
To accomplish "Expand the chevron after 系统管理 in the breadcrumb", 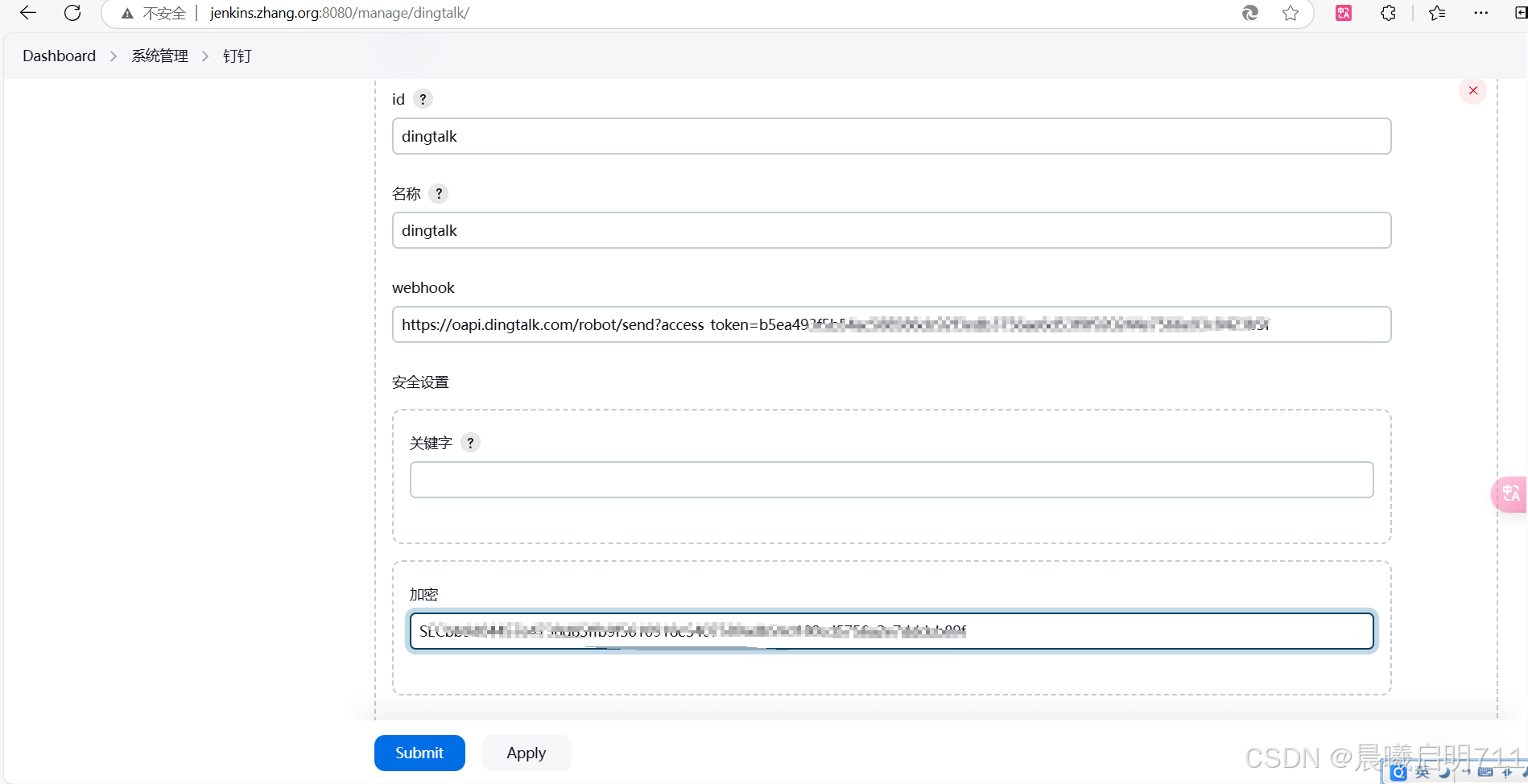I will pos(205,56).
